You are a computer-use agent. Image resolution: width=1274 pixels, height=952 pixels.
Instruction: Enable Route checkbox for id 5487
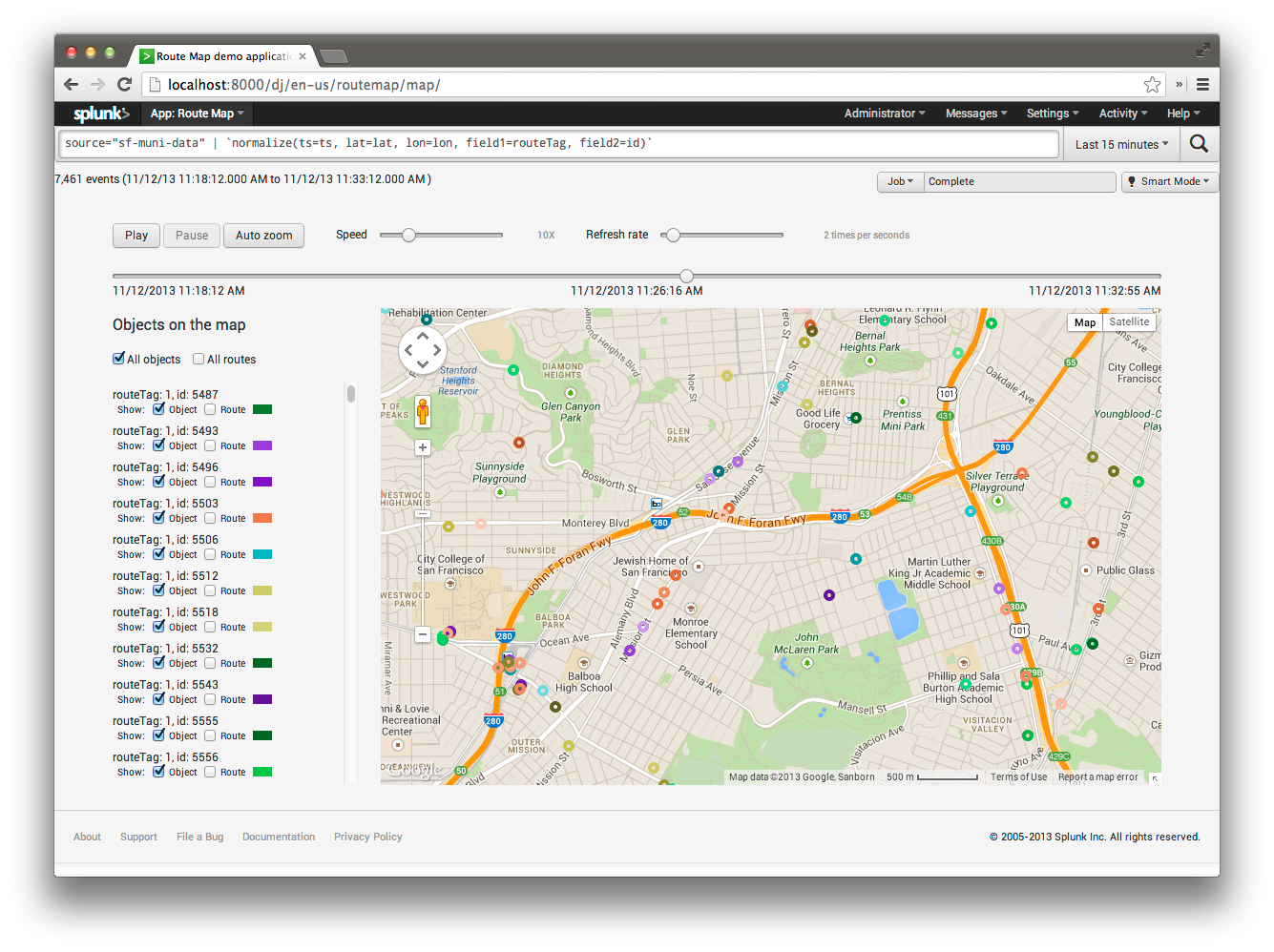[210, 409]
